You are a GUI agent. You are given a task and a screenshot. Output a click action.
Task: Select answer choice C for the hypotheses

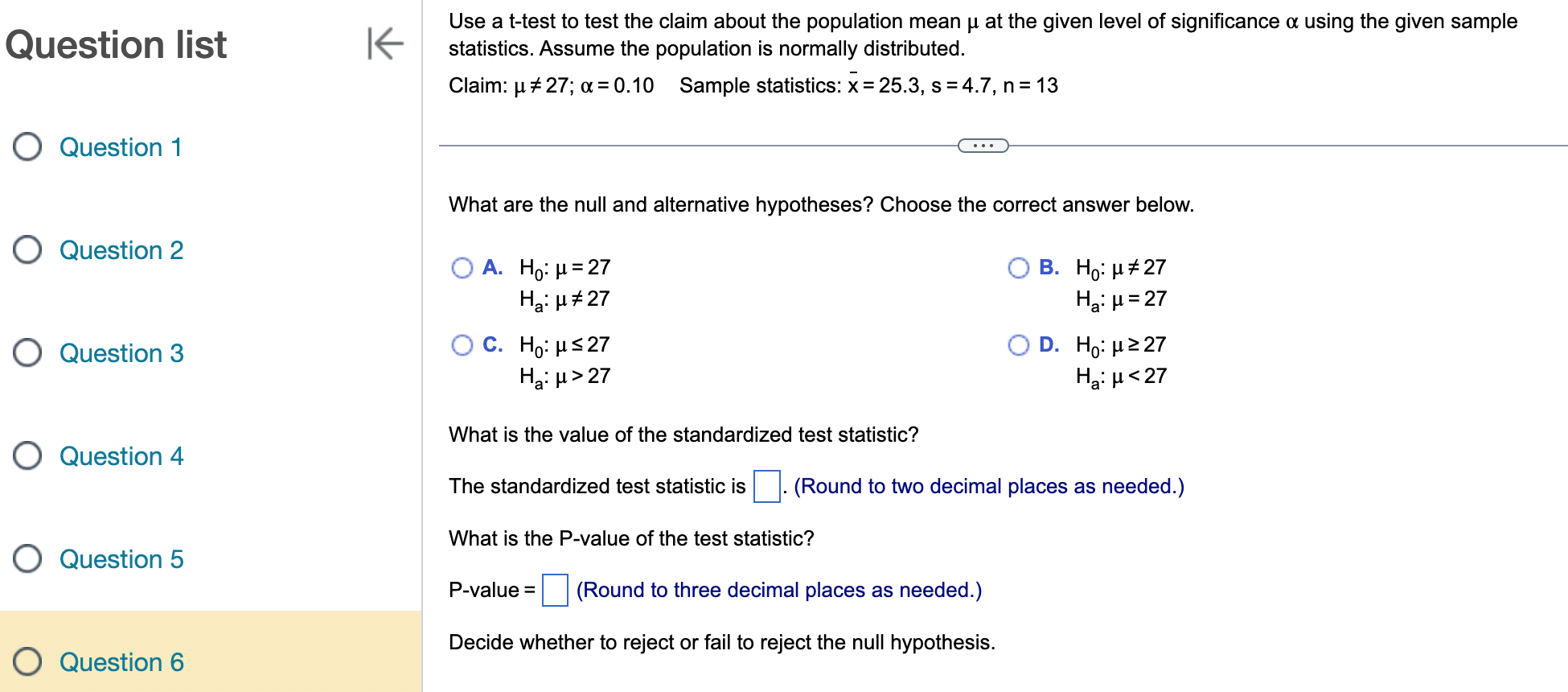[x=462, y=345]
